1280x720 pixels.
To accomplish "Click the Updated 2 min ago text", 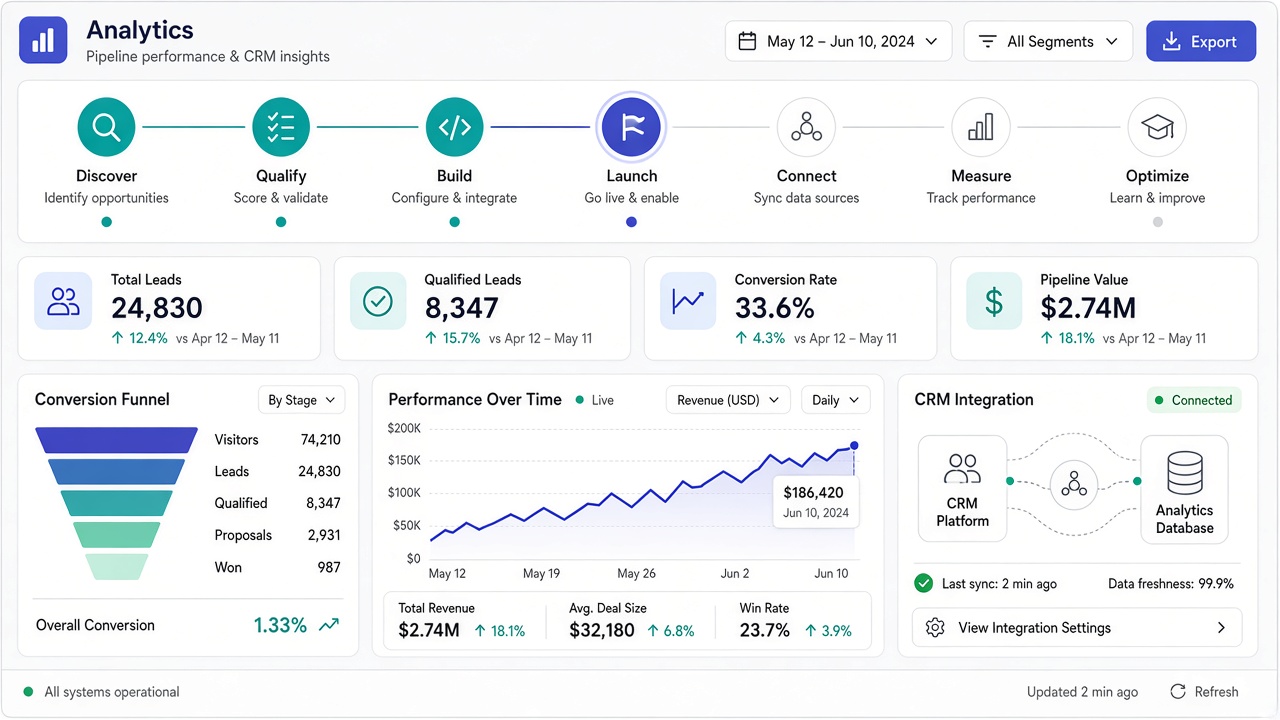I will tap(1082, 692).
